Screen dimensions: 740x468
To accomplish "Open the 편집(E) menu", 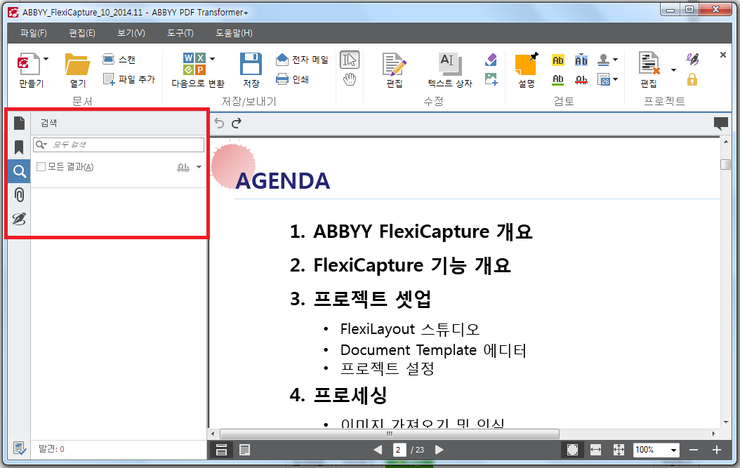I will (x=82, y=33).
